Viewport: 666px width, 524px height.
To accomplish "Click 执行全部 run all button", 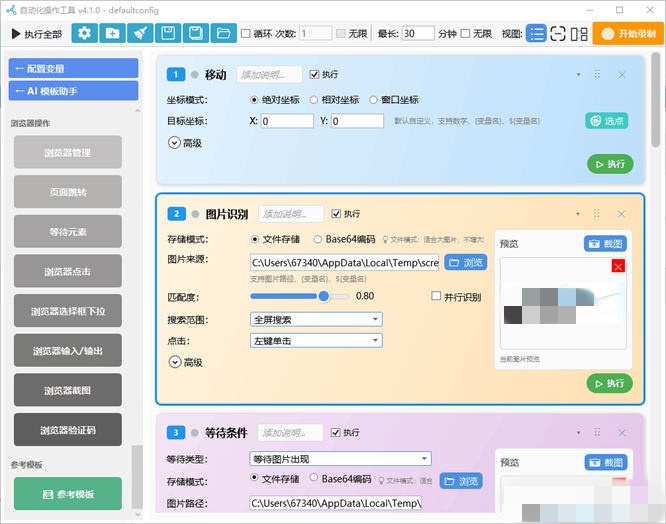I will (x=37, y=34).
